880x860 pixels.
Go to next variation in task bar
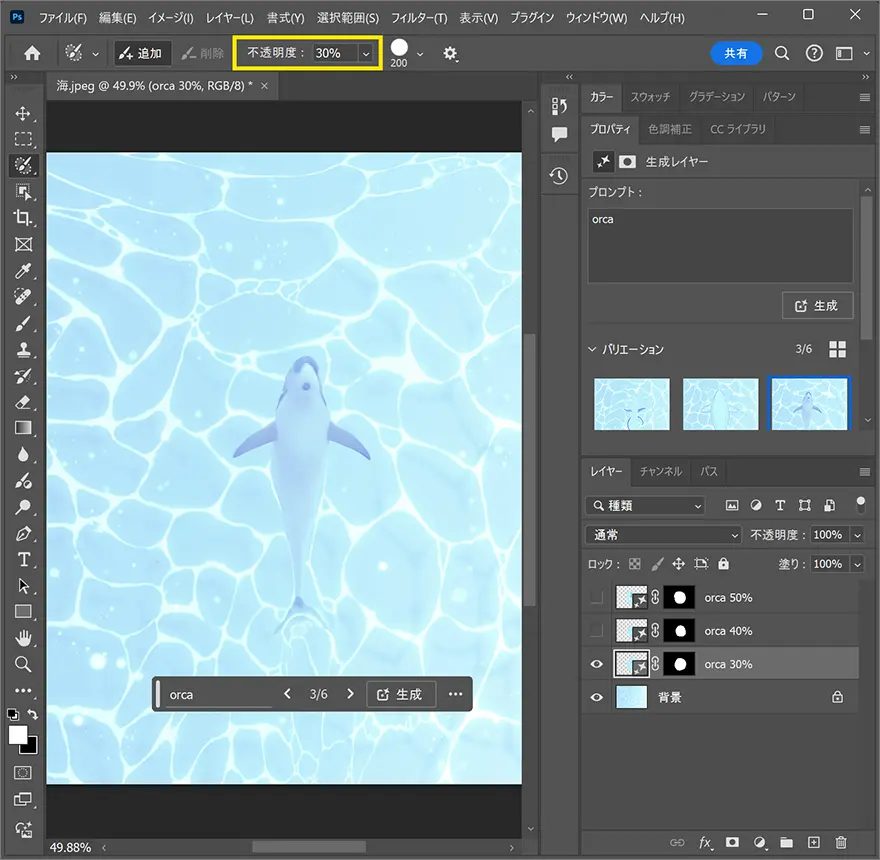[351, 694]
